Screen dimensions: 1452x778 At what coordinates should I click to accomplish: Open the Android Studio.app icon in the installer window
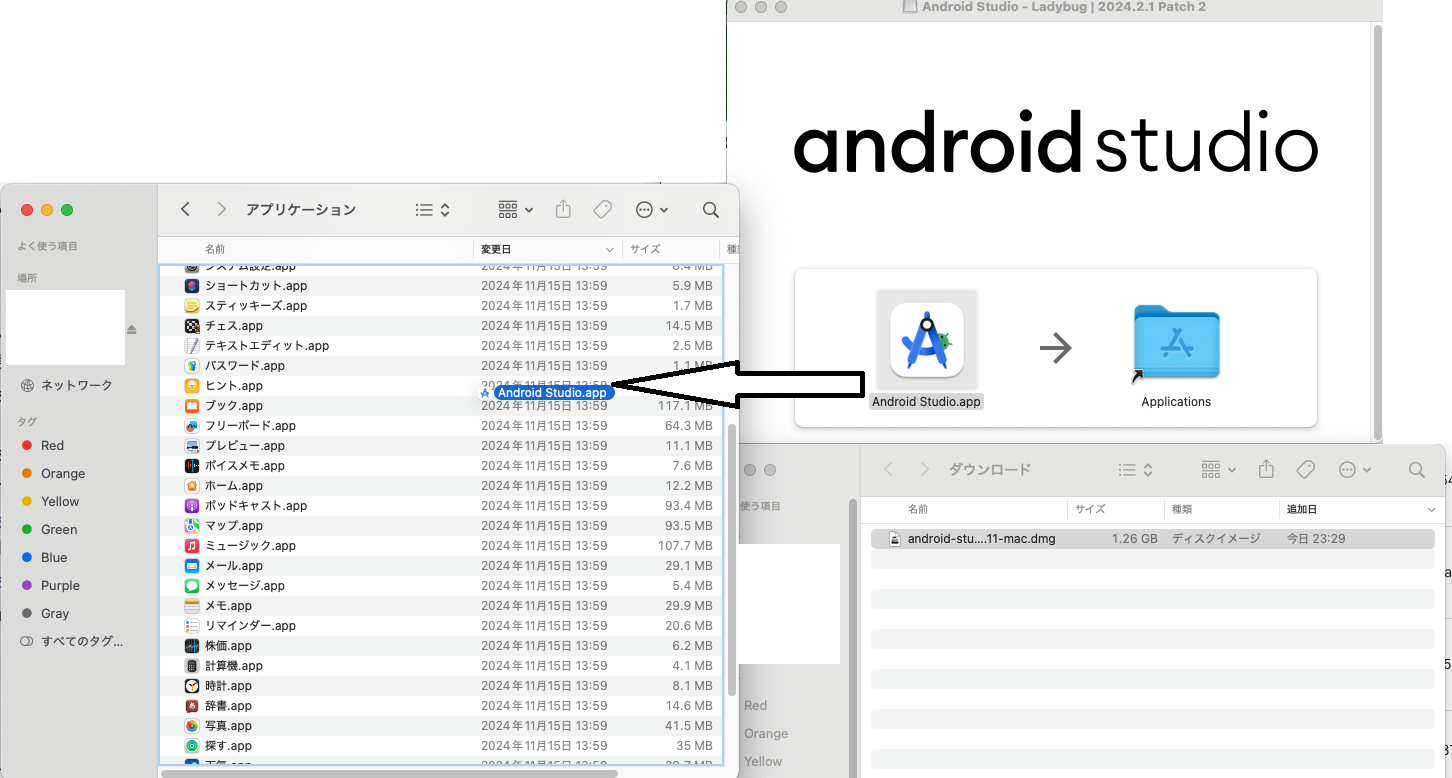pyautogui.click(x=925, y=340)
